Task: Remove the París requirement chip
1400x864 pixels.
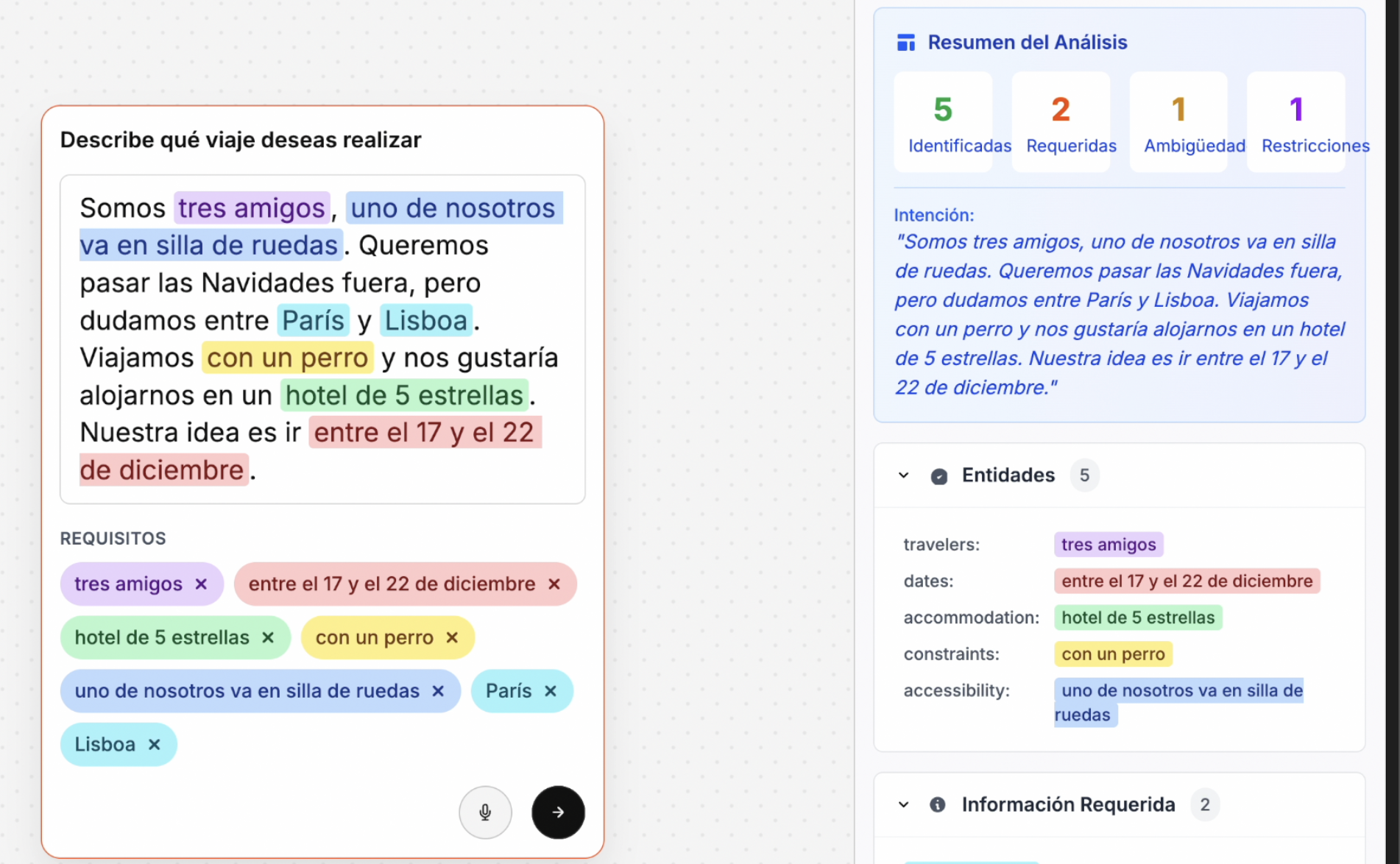Action: (551, 691)
